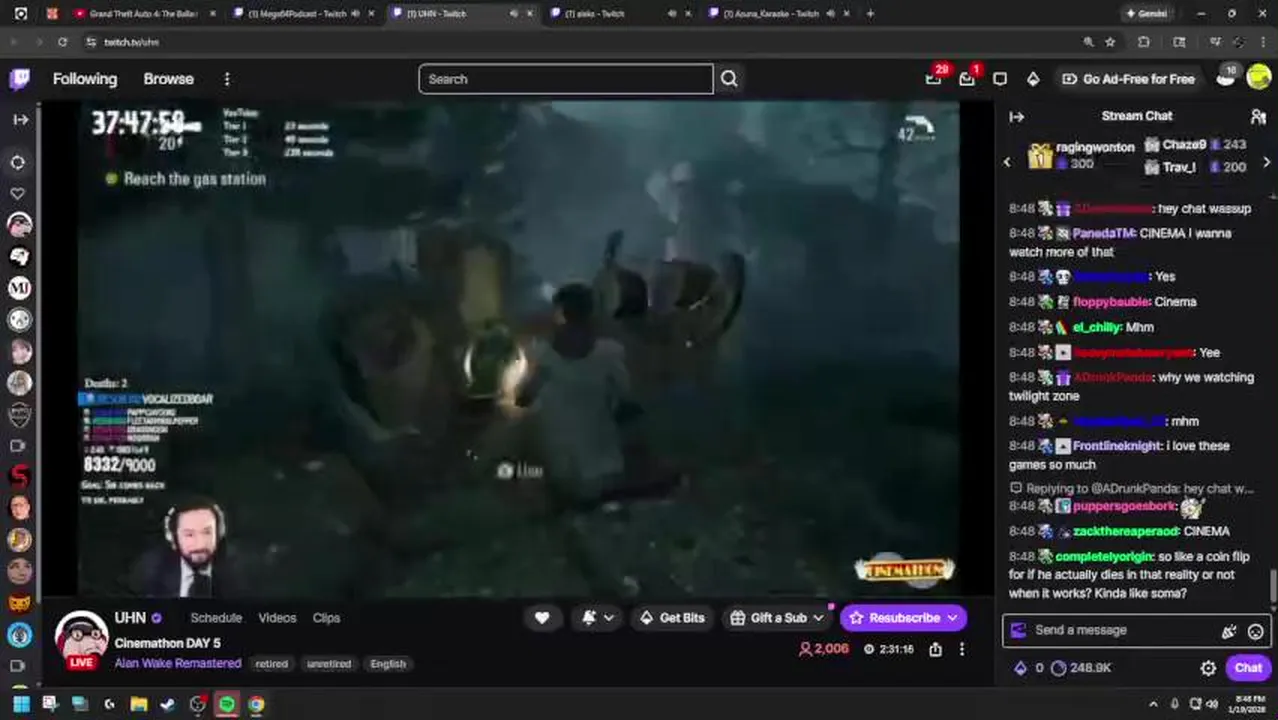Mute the Asuna_Karaoke tab audio icon
The height and width of the screenshot is (720, 1278).
click(829, 14)
